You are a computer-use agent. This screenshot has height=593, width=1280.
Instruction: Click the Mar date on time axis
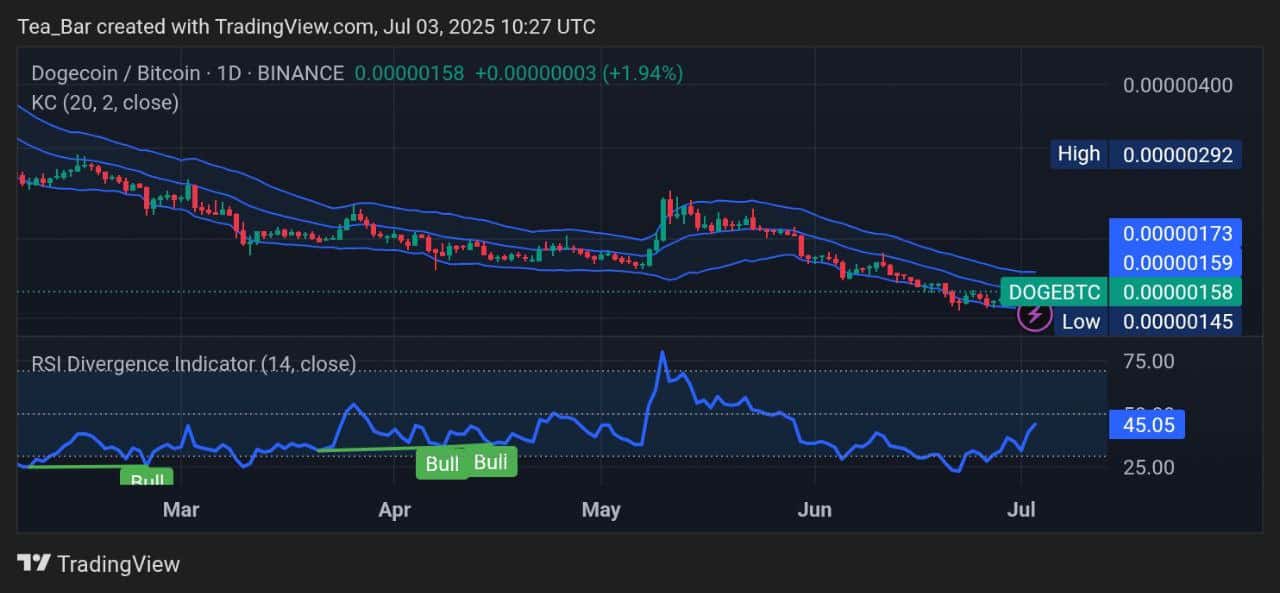181,510
